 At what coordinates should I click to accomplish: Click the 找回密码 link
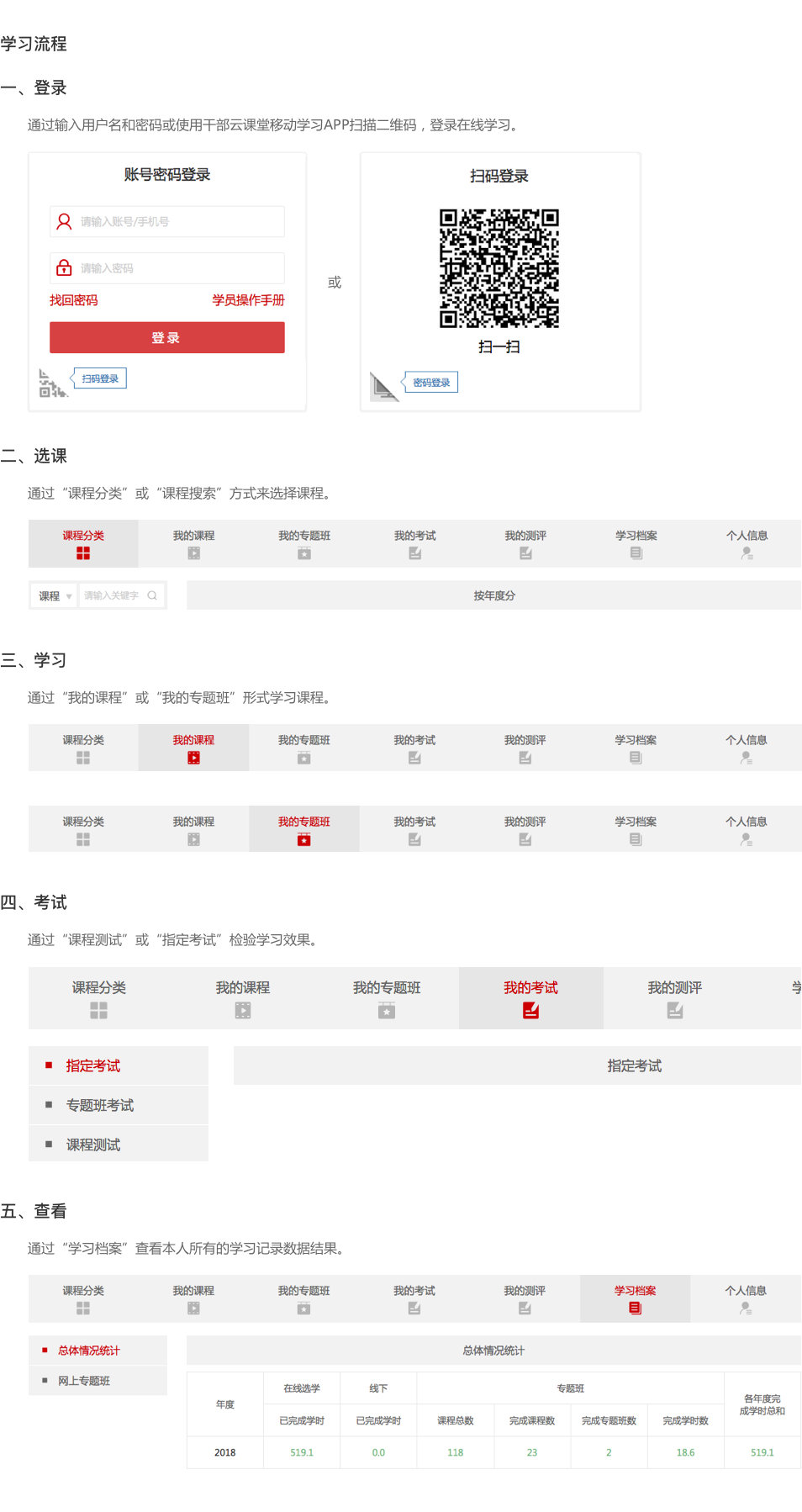pyautogui.click(x=73, y=300)
